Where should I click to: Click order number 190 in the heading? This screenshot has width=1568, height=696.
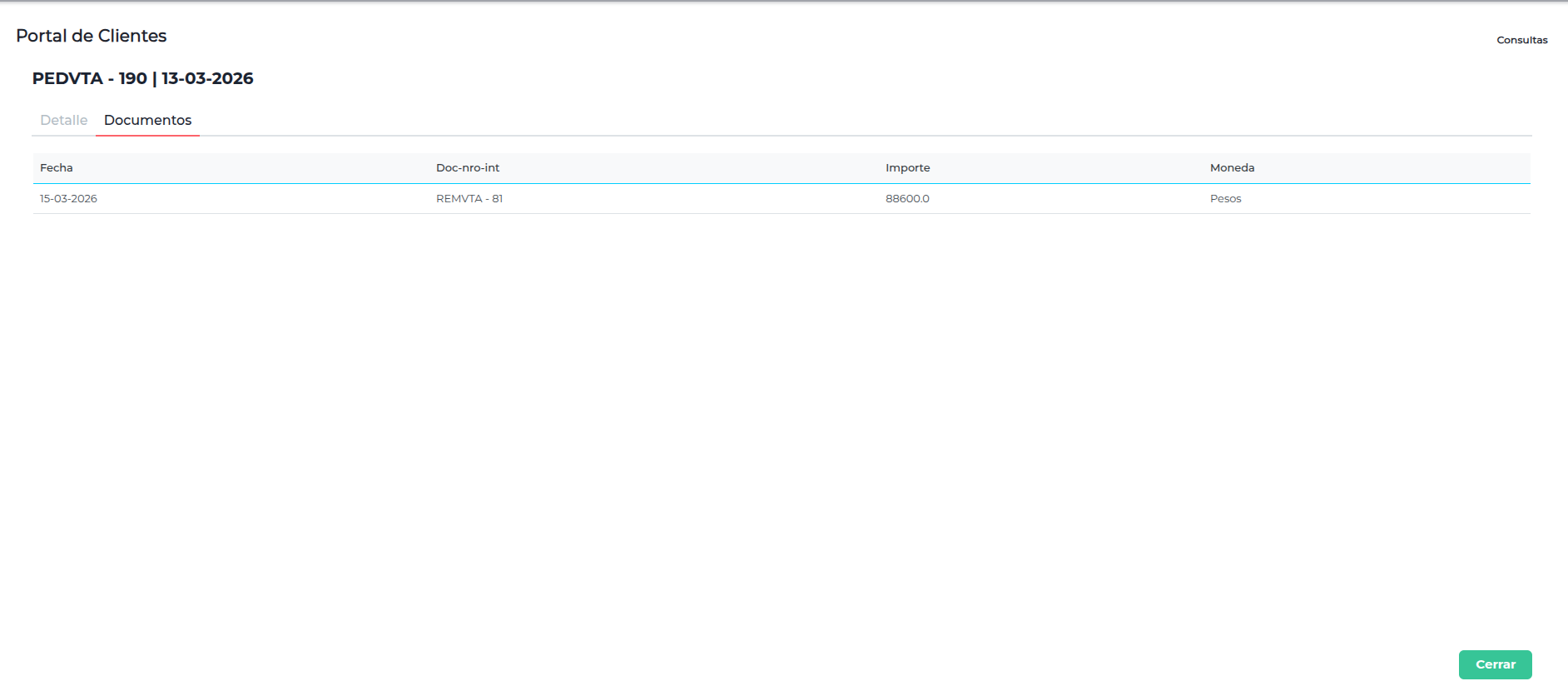point(132,78)
